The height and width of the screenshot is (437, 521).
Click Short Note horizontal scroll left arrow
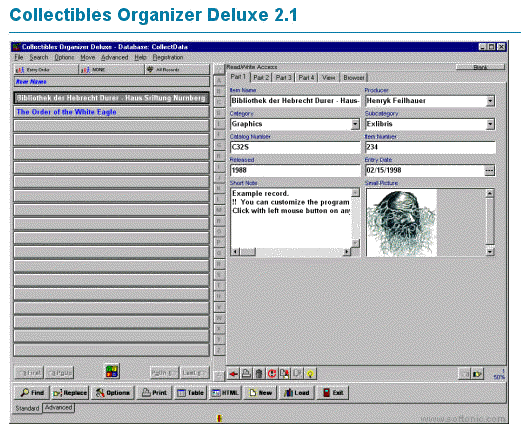pos(235,252)
